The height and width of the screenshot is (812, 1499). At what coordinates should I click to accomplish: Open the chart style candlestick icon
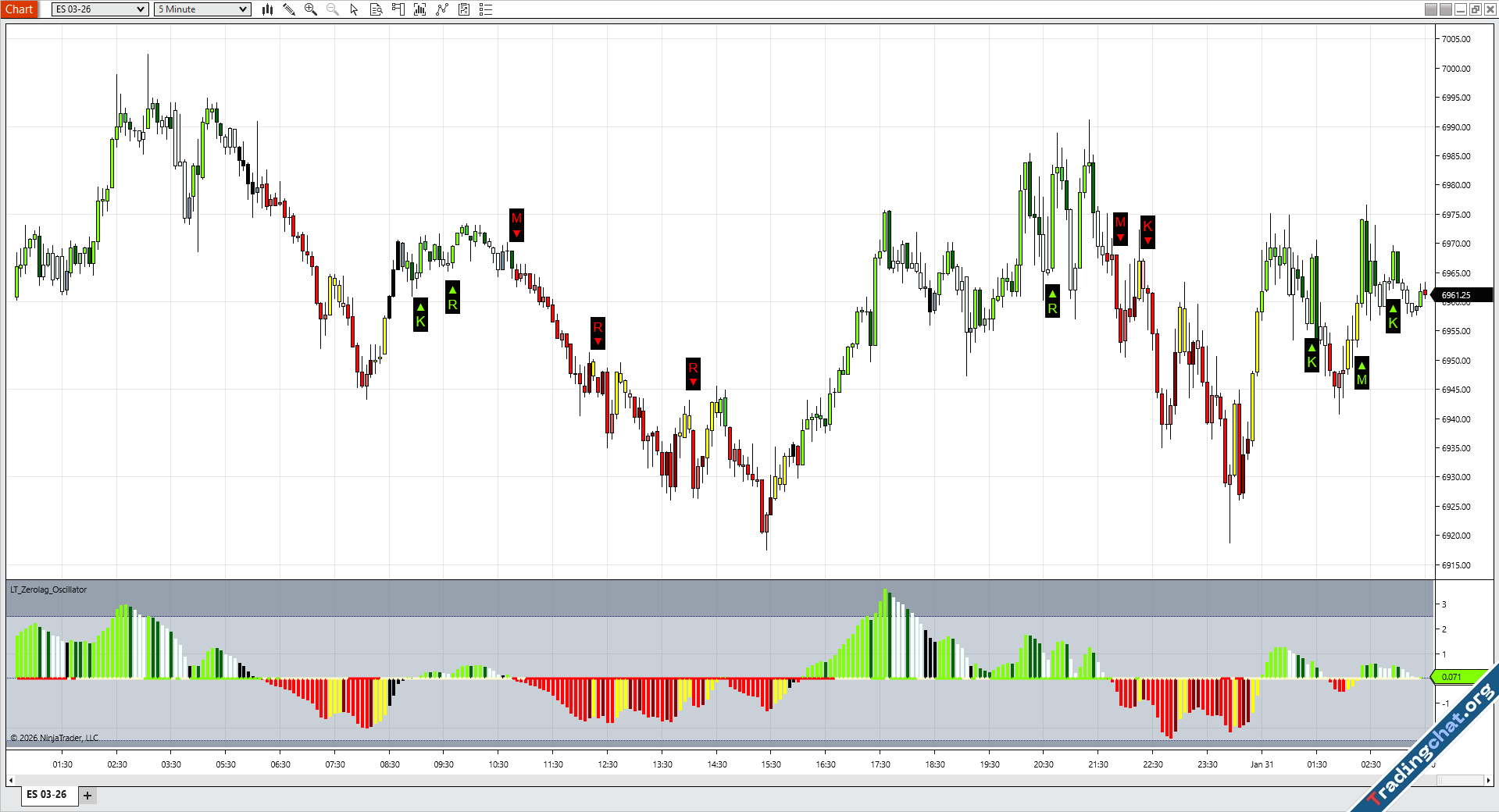[x=267, y=9]
